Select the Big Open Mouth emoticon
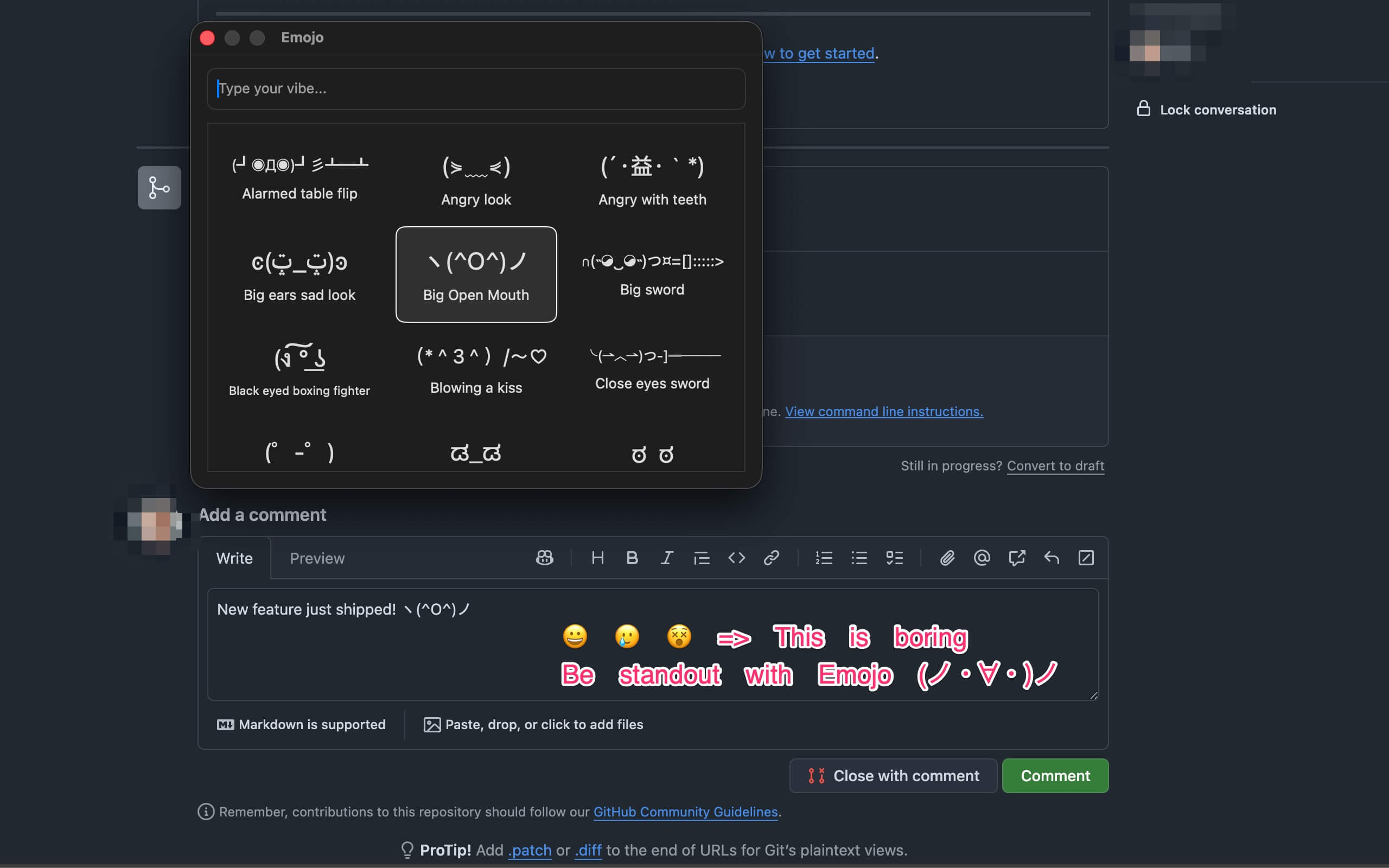The image size is (1389, 868). click(x=476, y=275)
